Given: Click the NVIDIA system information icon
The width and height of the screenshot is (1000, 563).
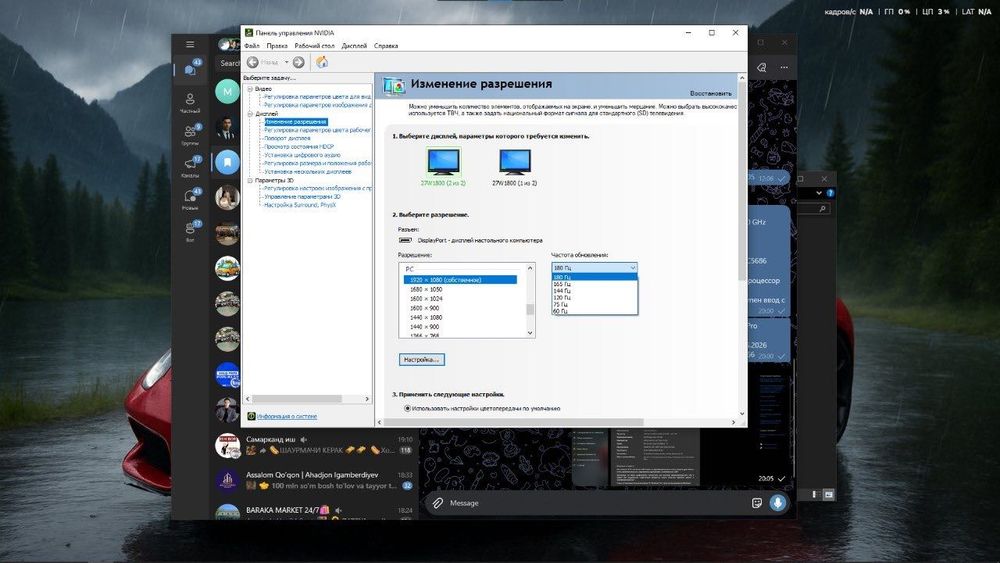Looking at the screenshot, I should pyautogui.click(x=251, y=416).
